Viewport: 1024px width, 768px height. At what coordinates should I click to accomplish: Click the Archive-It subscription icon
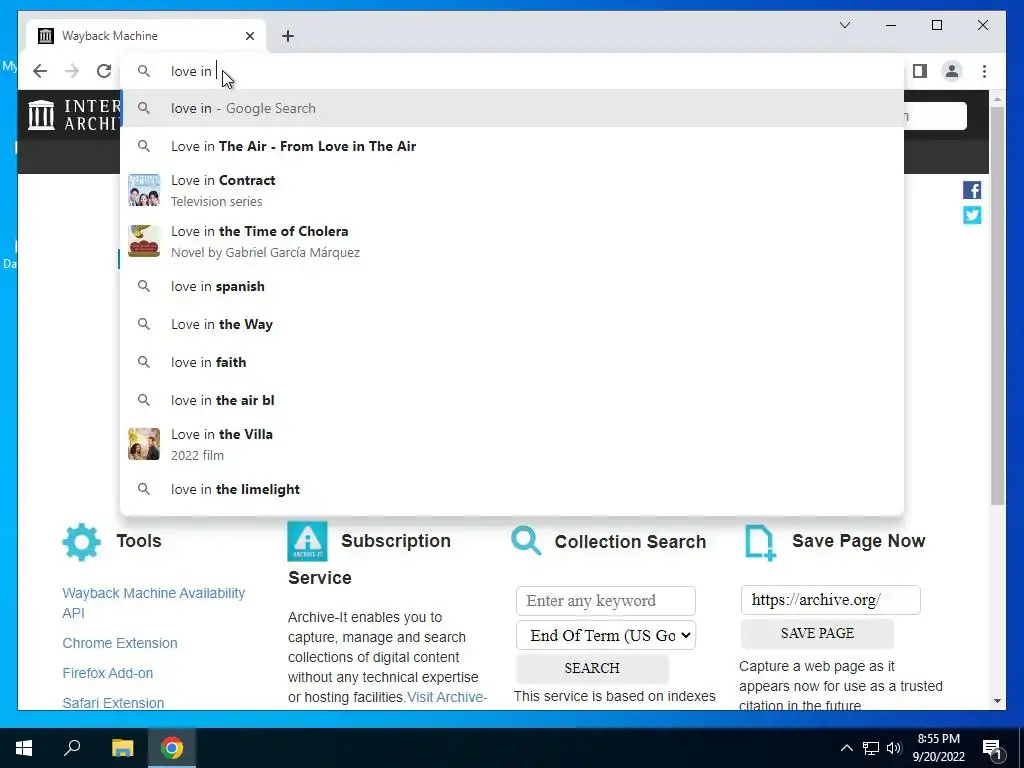307,541
